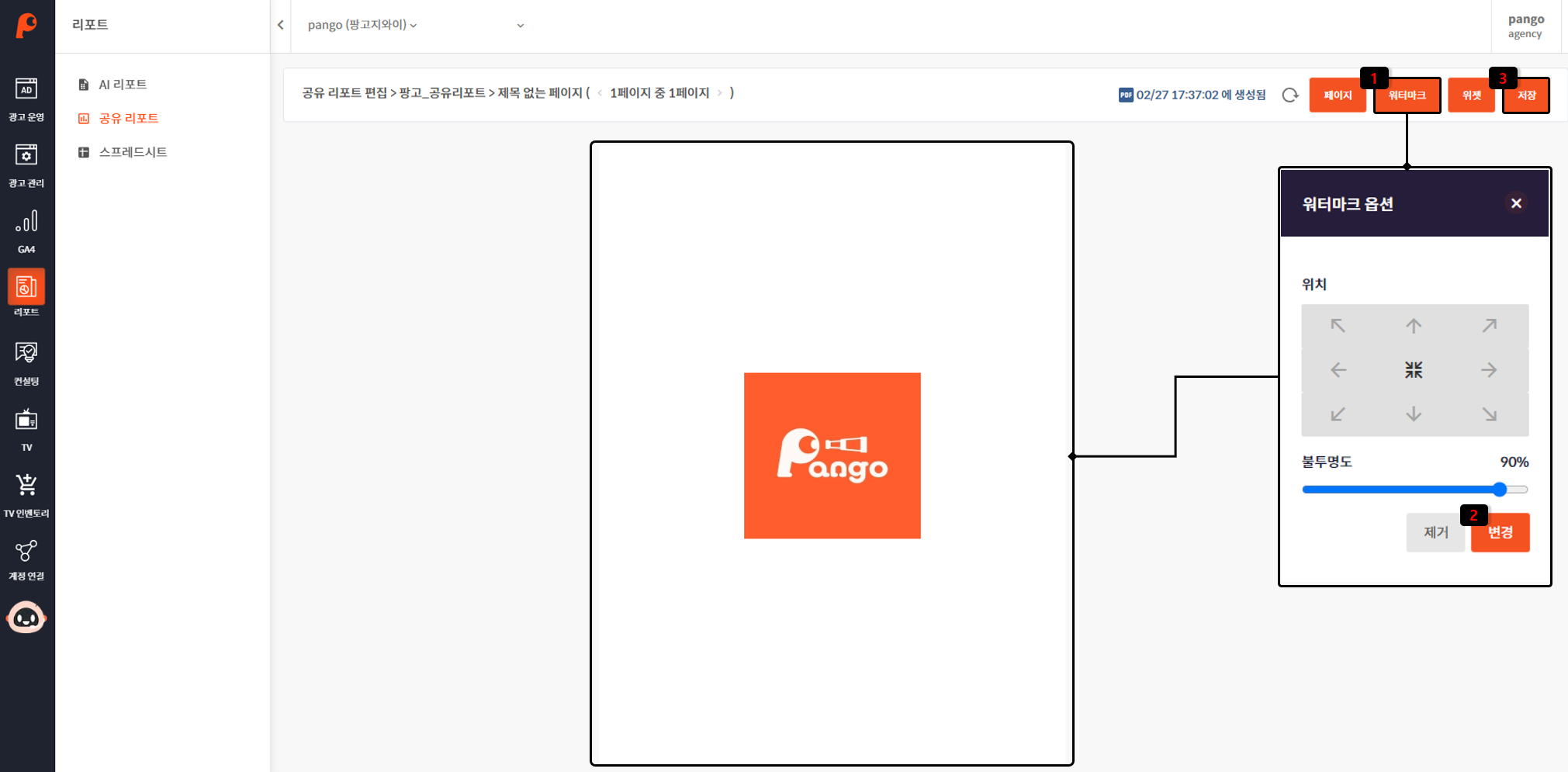The height and width of the screenshot is (772, 1568).
Task: Open the pango (팡고지와이) account dropdown
Action: pyautogui.click(x=362, y=25)
